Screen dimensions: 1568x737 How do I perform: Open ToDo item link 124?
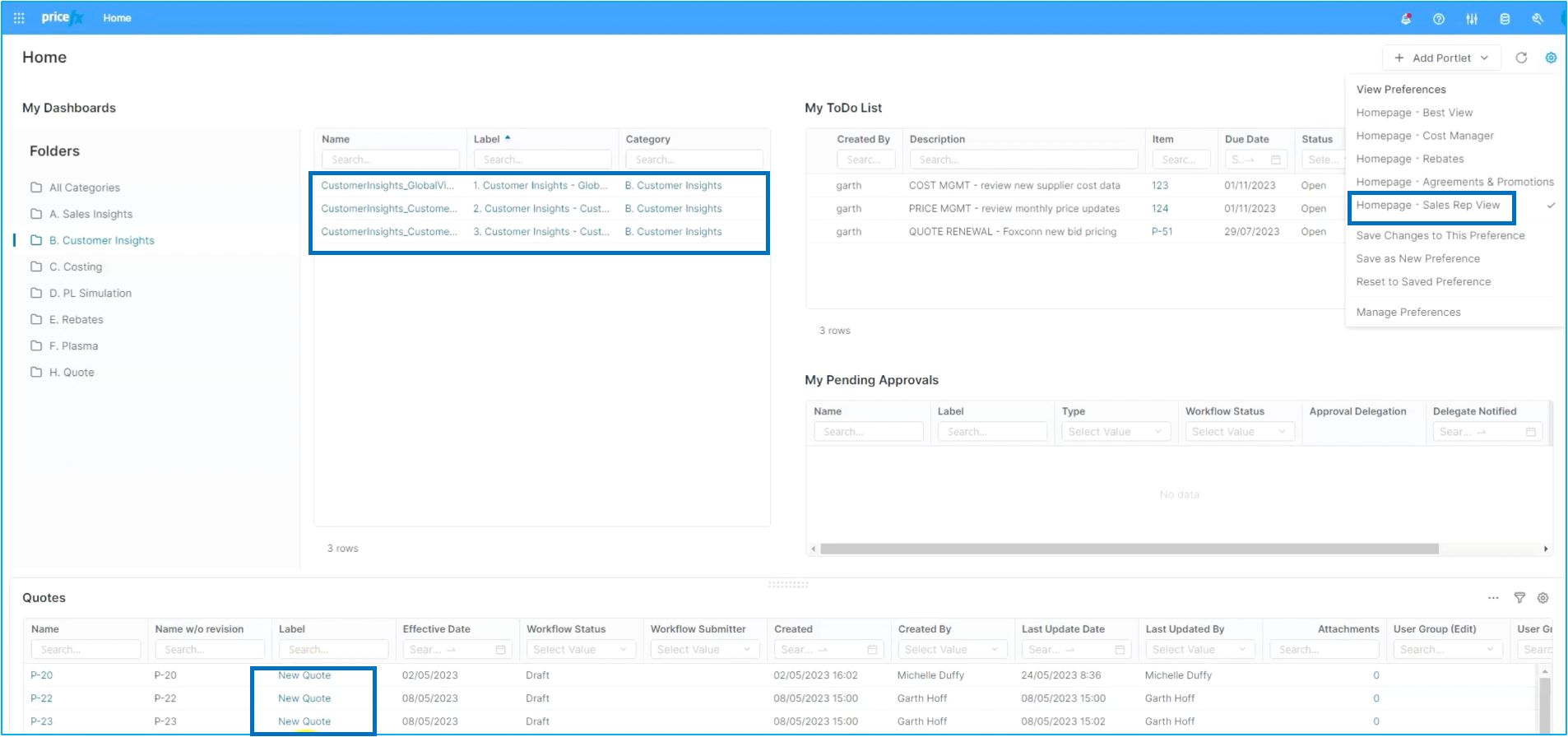1160,208
